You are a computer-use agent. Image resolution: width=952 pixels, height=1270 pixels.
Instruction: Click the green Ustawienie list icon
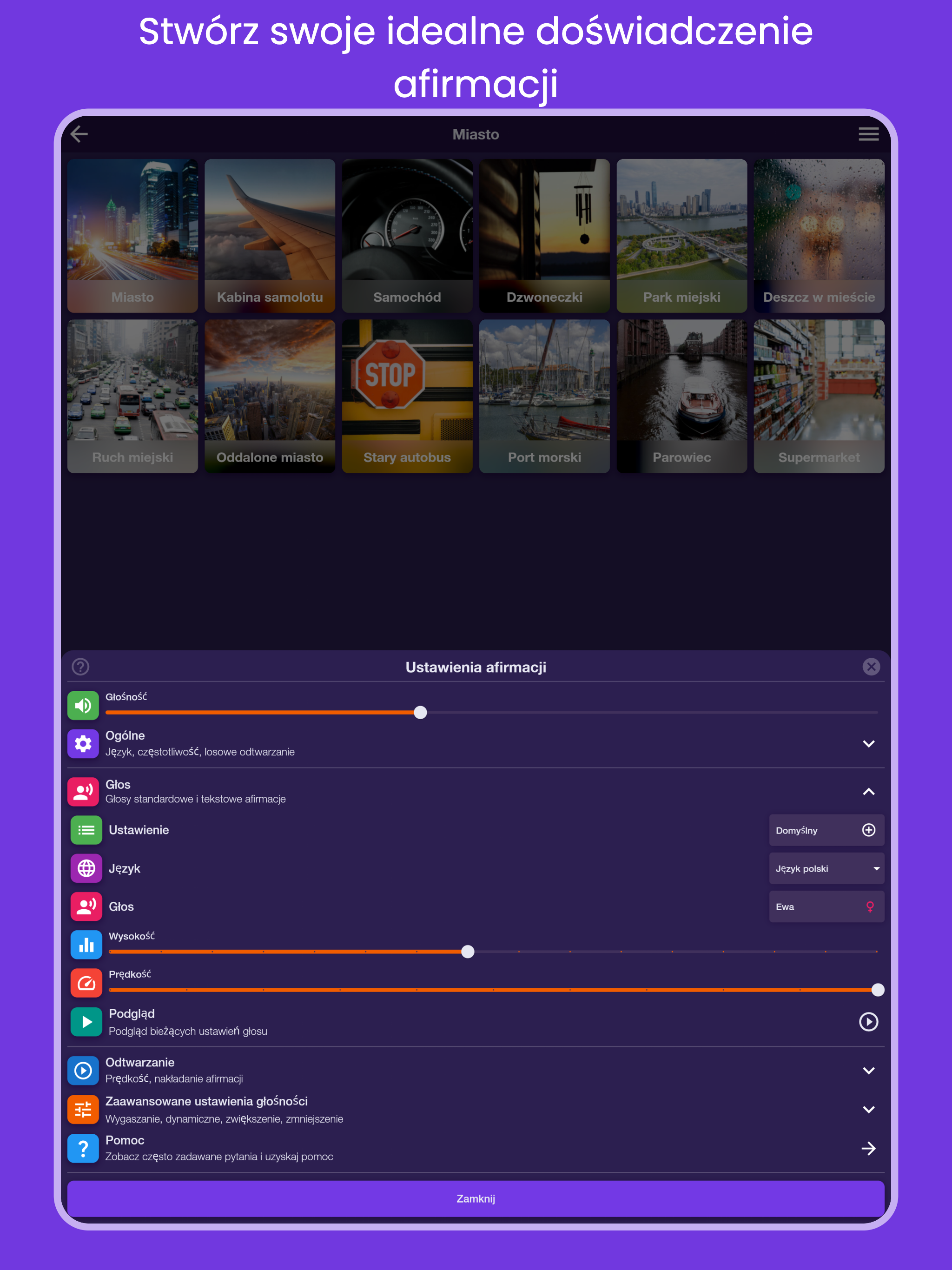[86, 830]
